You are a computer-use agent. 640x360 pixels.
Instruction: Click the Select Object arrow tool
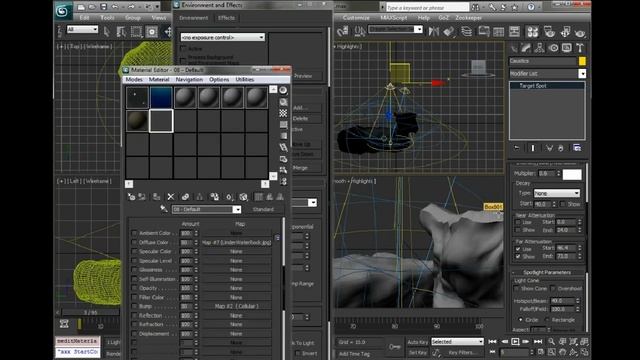tap(107, 31)
